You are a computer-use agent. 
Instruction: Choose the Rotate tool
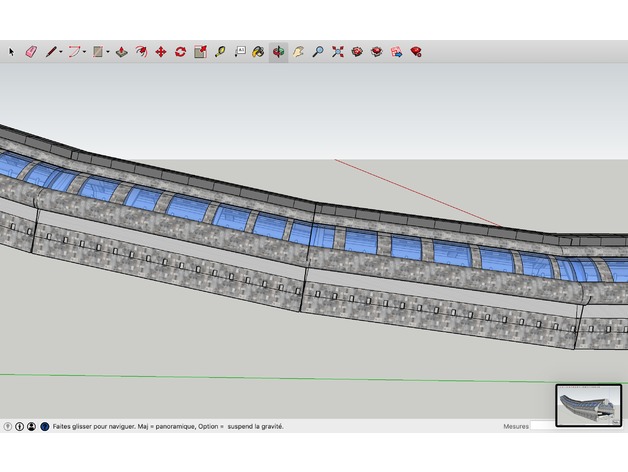pyautogui.click(x=180, y=51)
